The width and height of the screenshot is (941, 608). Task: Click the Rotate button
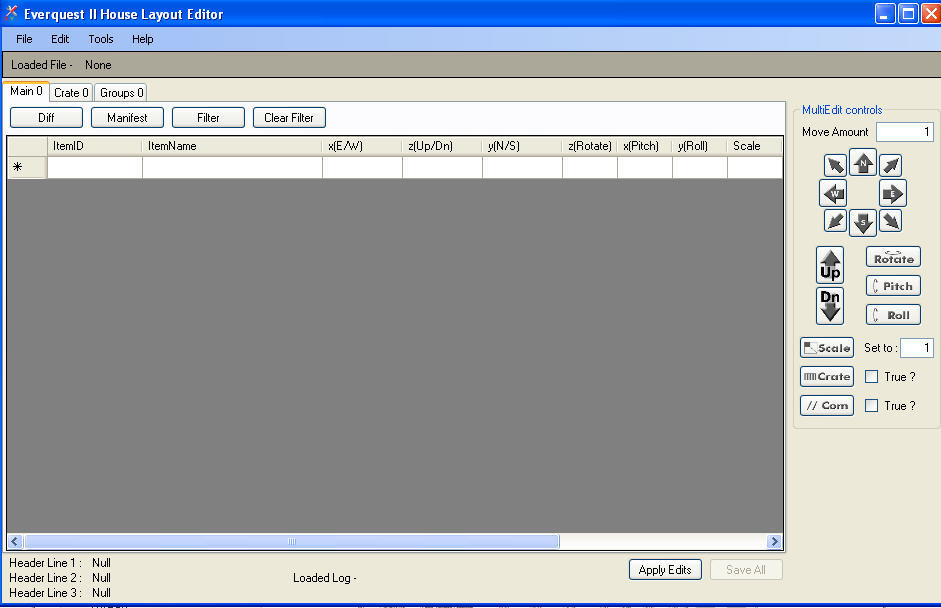tap(893, 257)
